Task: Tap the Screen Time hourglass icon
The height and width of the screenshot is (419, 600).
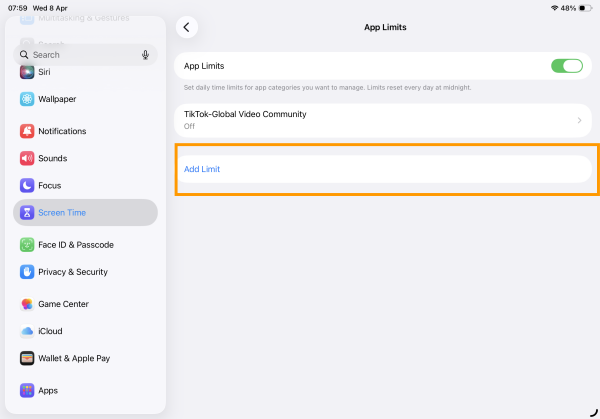Action: click(27, 212)
